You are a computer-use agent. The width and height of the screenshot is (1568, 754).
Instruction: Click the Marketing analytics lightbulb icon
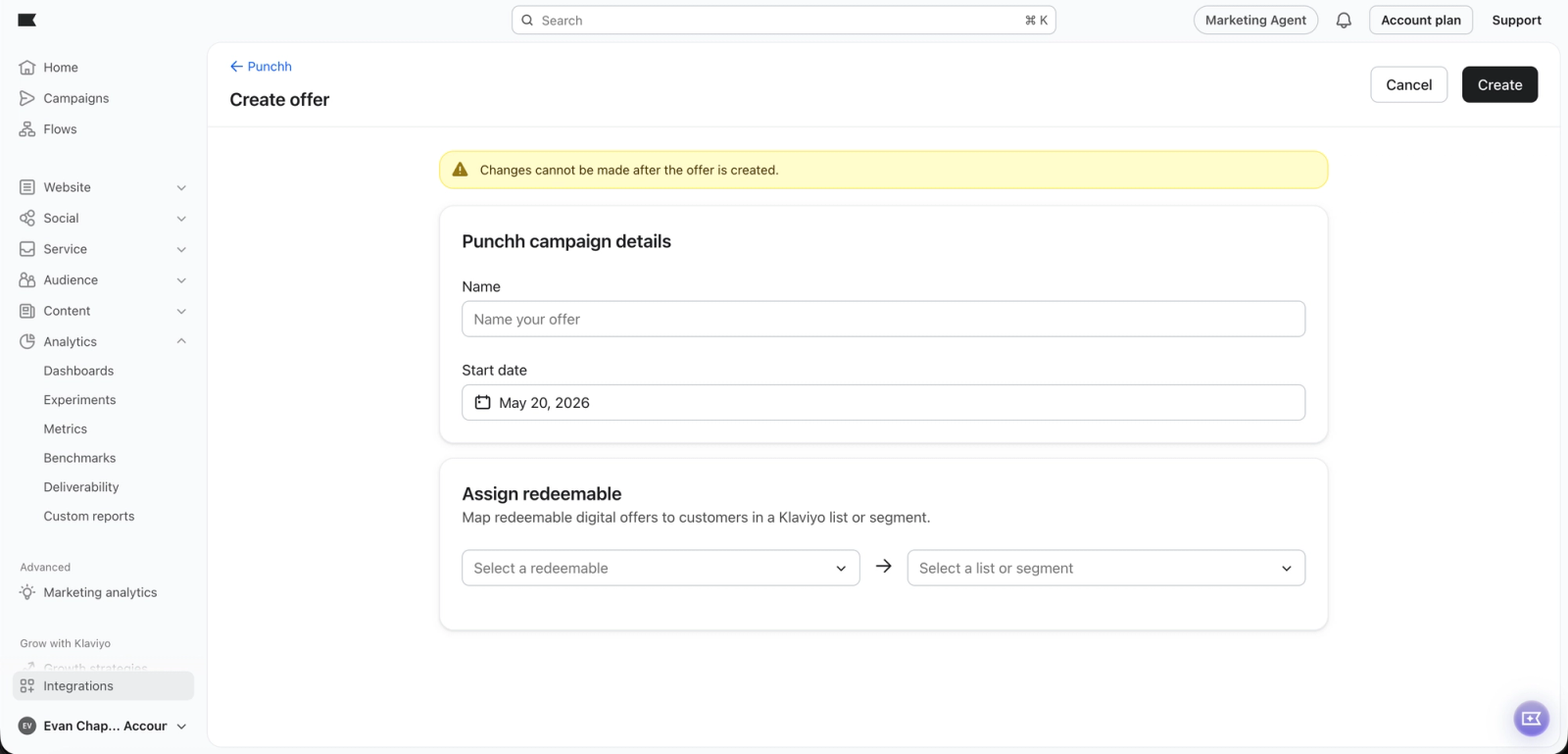(27, 592)
